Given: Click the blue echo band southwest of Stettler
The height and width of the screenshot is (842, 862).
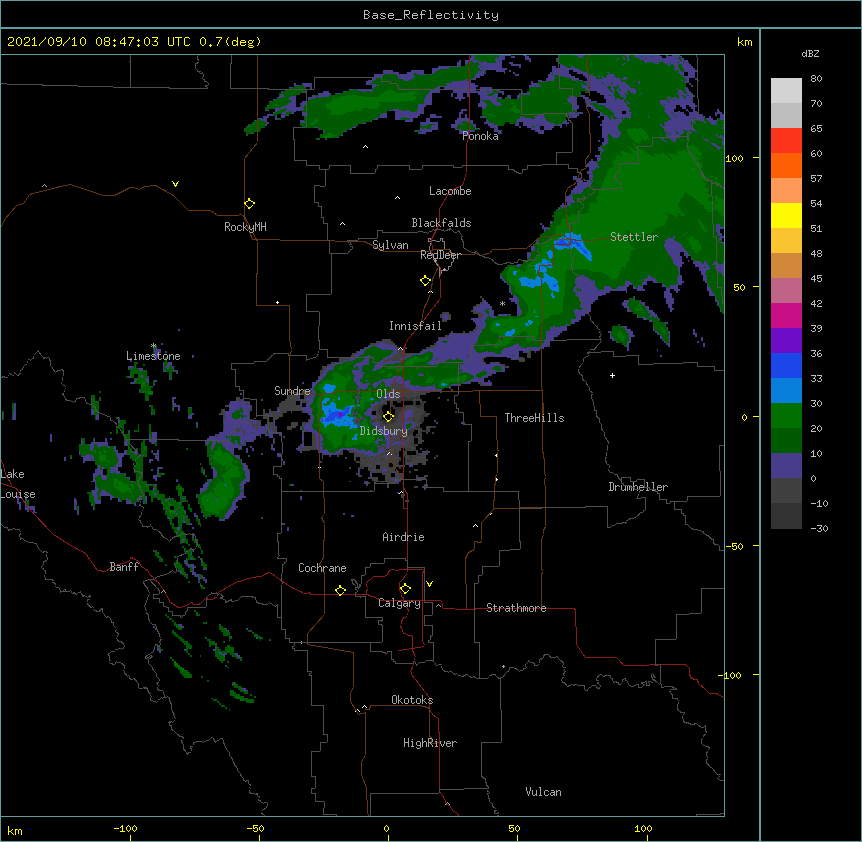Looking at the screenshot, I should 572,246.
